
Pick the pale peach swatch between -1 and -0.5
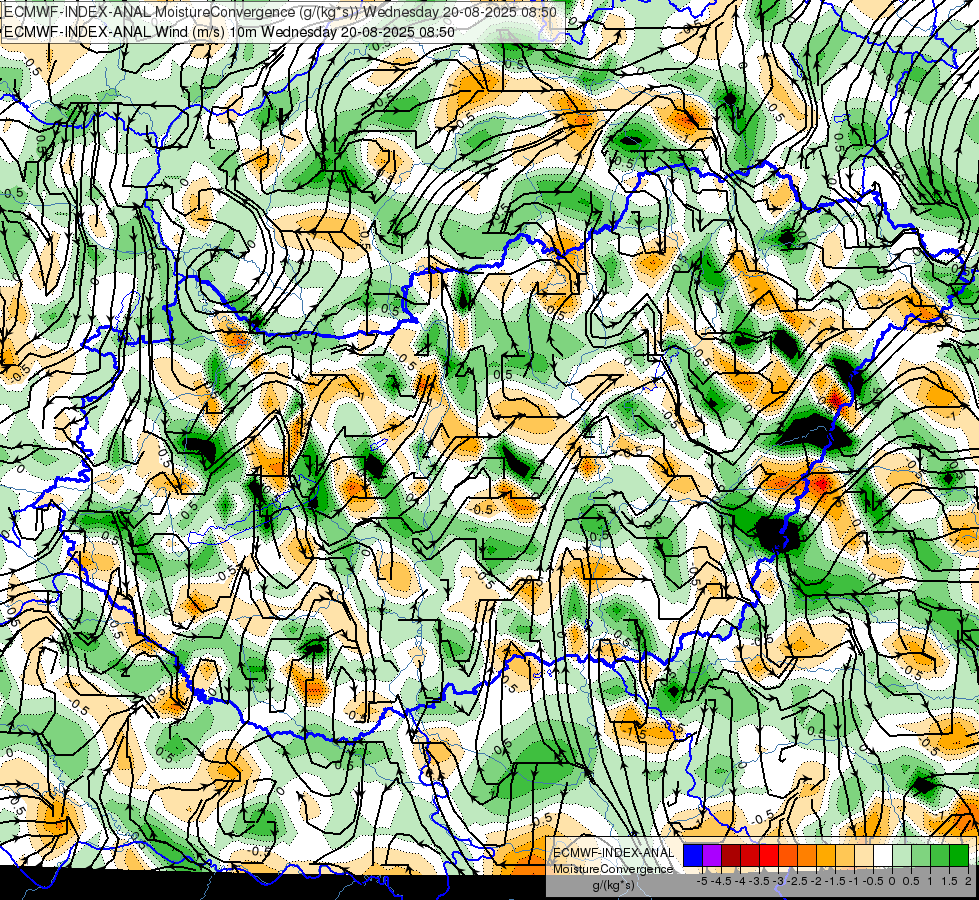pos(864,856)
